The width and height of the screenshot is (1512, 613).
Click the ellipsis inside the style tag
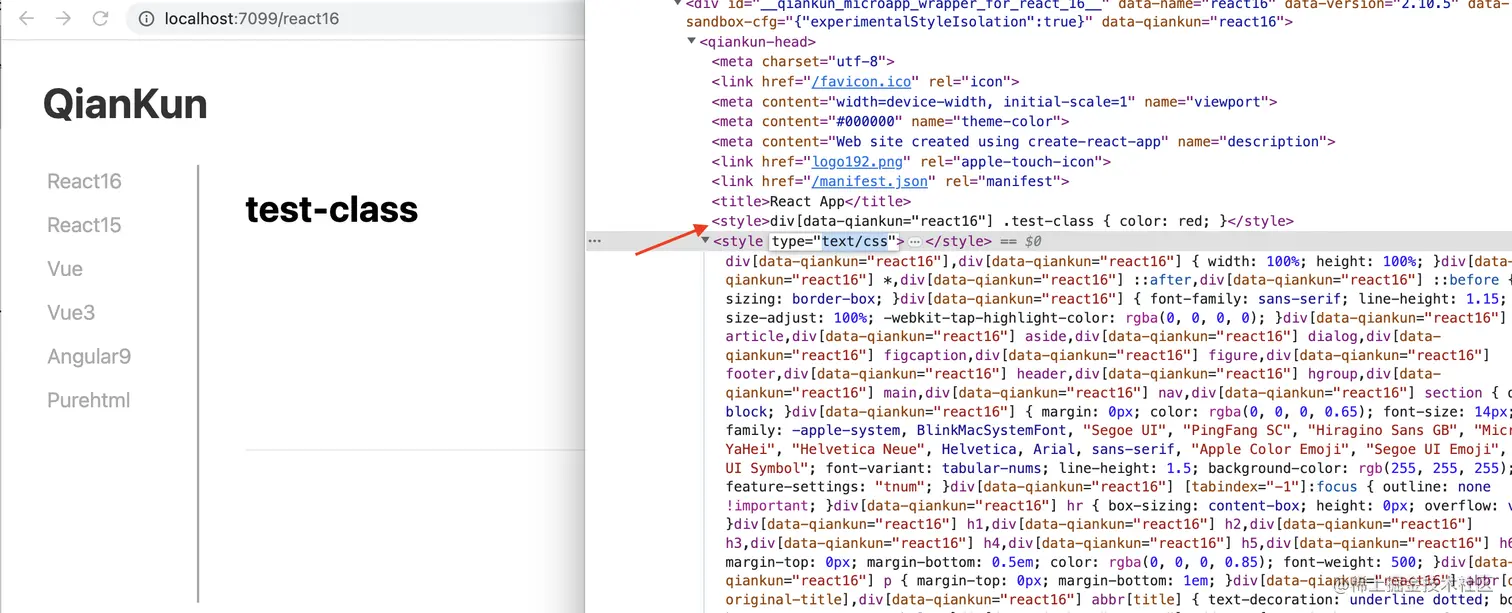(914, 242)
